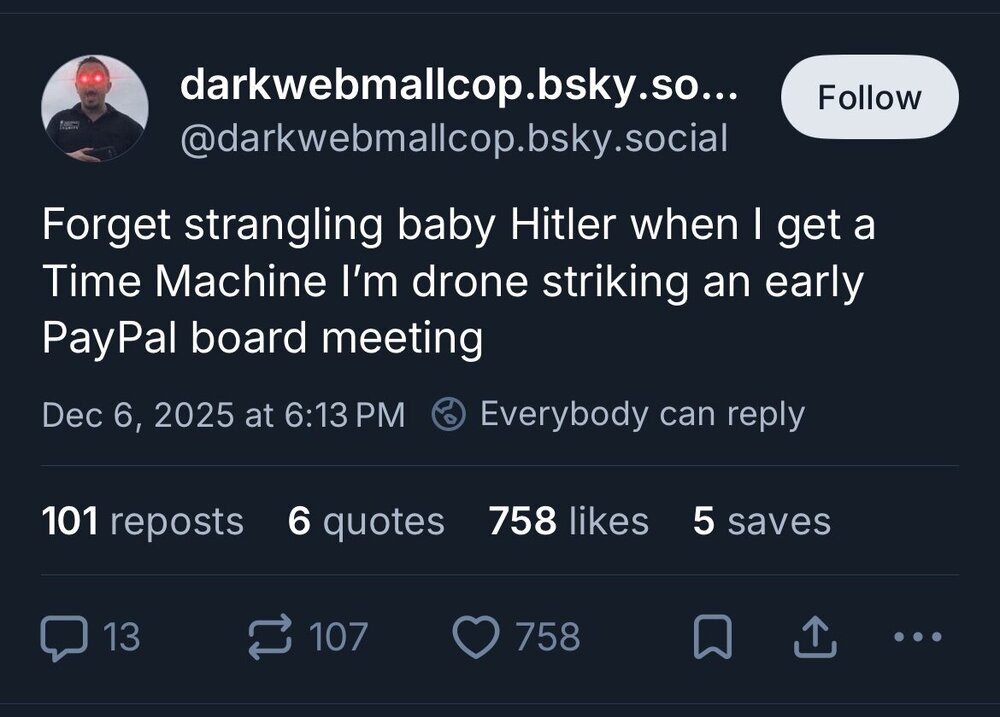Click the globe icon beside reply settings
Viewport: 1000px width, 717px height.
coord(448,413)
